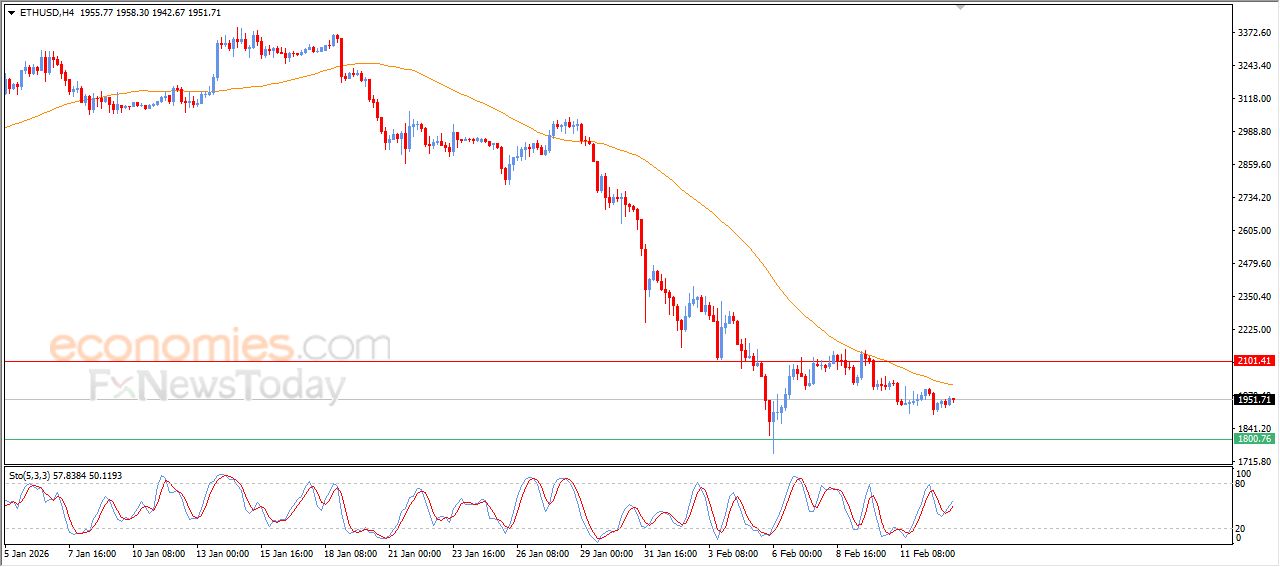Click the 3243.40 price axis label
Screen dimensions: 1280x567
pyautogui.click(x=1254, y=66)
